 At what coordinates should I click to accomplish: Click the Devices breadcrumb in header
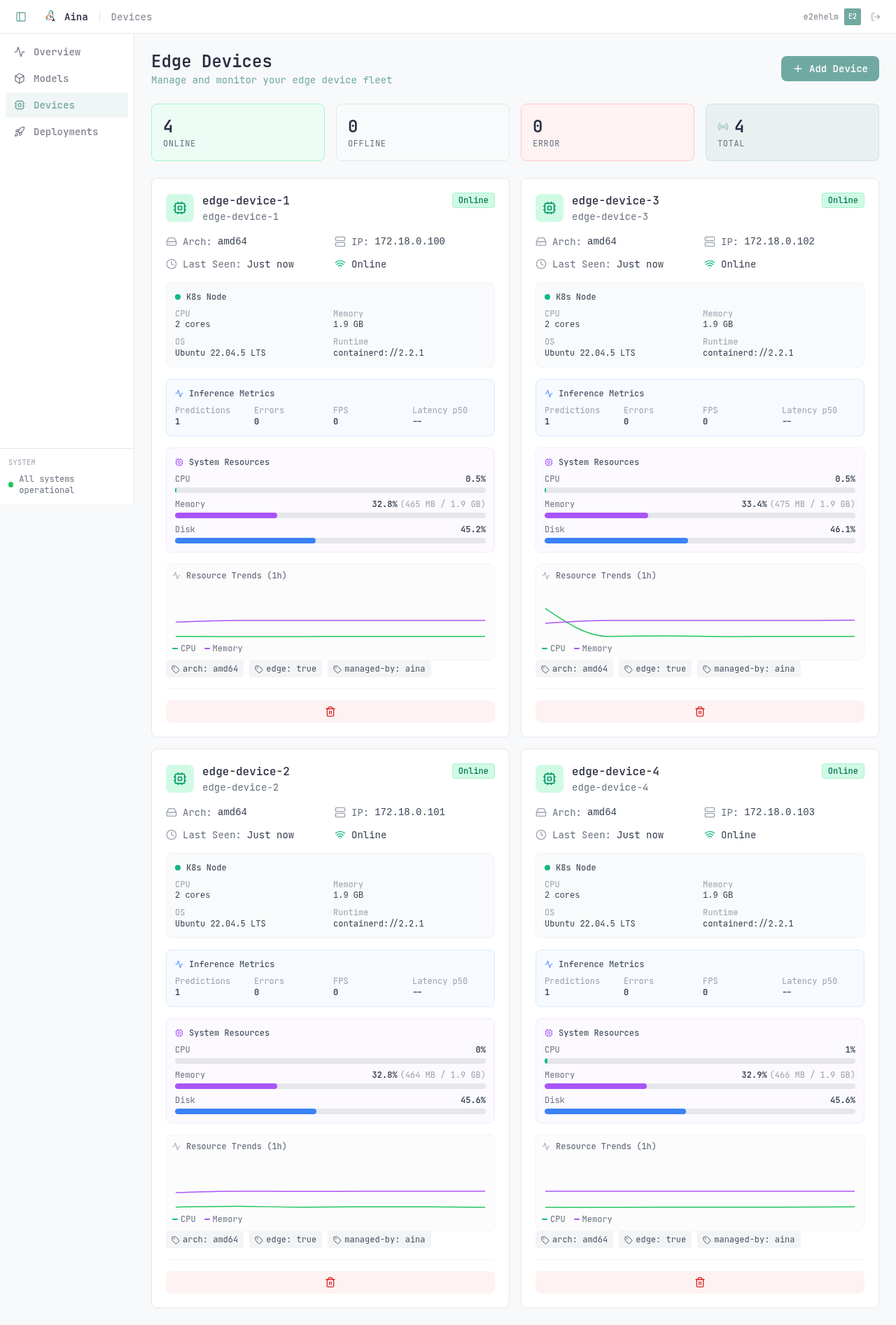pyautogui.click(x=132, y=17)
